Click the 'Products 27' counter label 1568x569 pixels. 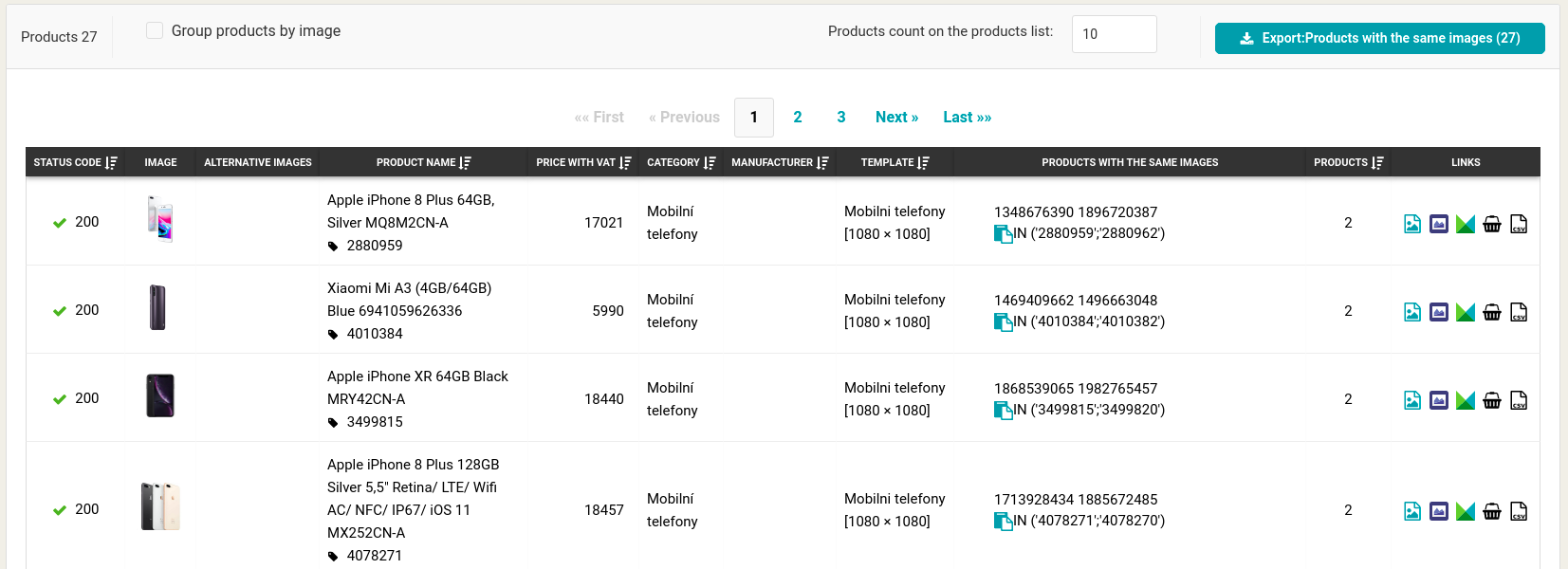pos(59,37)
